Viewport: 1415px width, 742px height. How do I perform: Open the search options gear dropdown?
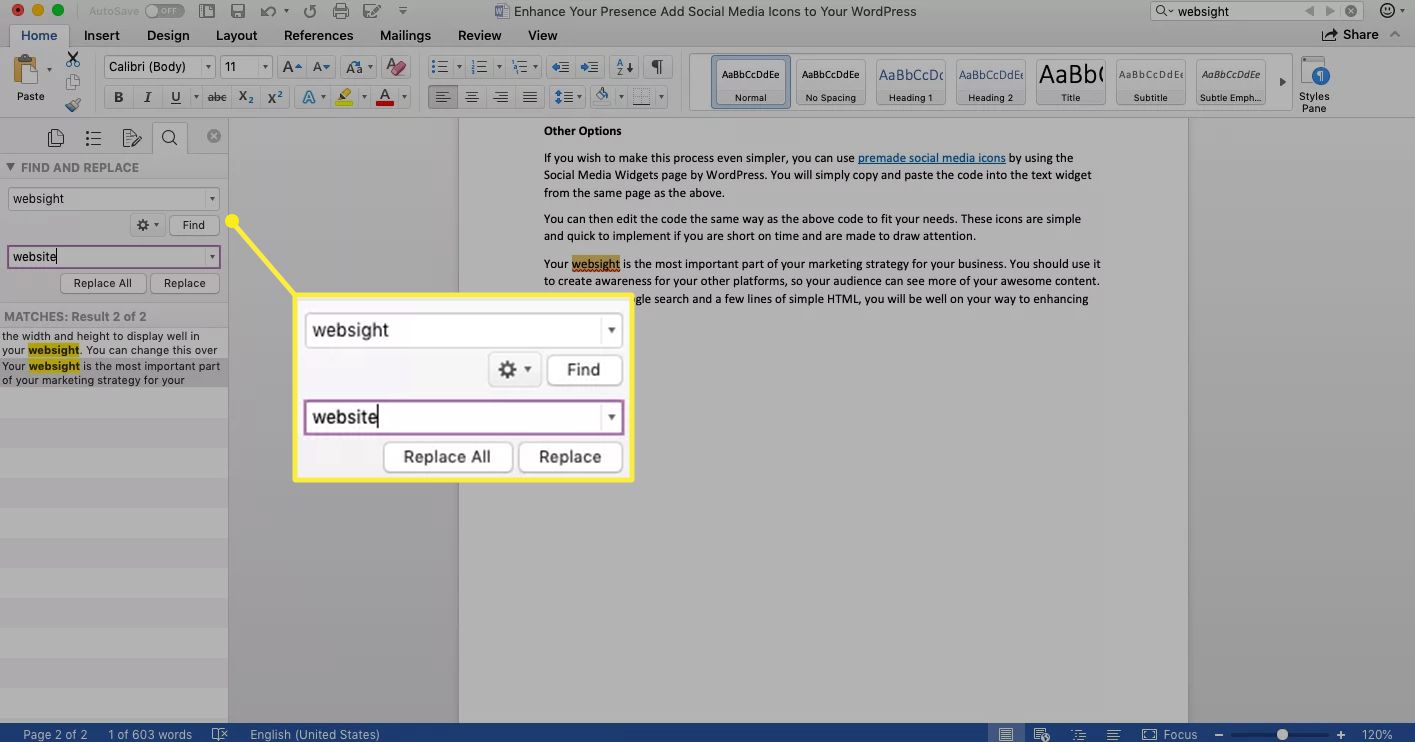point(146,225)
